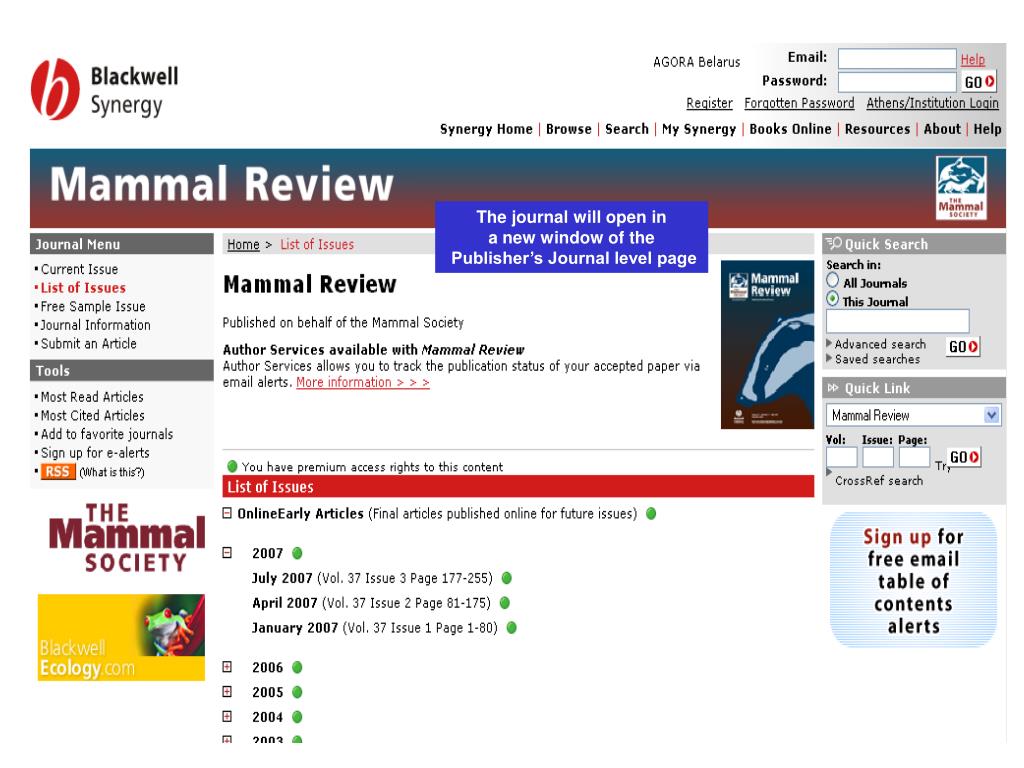The height and width of the screenshot is (768, 1024).
Task: Click the orange RSS feed icon
Action: (x=57, y=472)
